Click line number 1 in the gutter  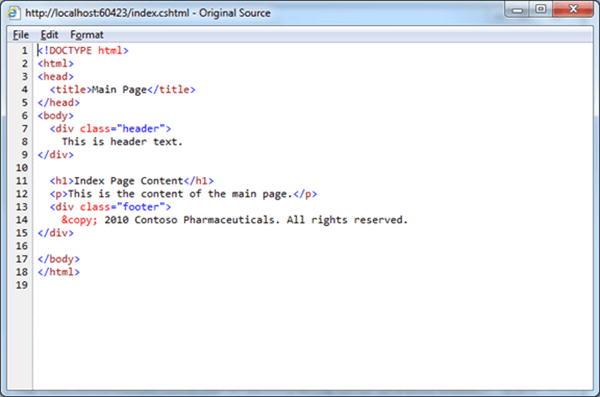pyautogui.click(x=24, y=51)
